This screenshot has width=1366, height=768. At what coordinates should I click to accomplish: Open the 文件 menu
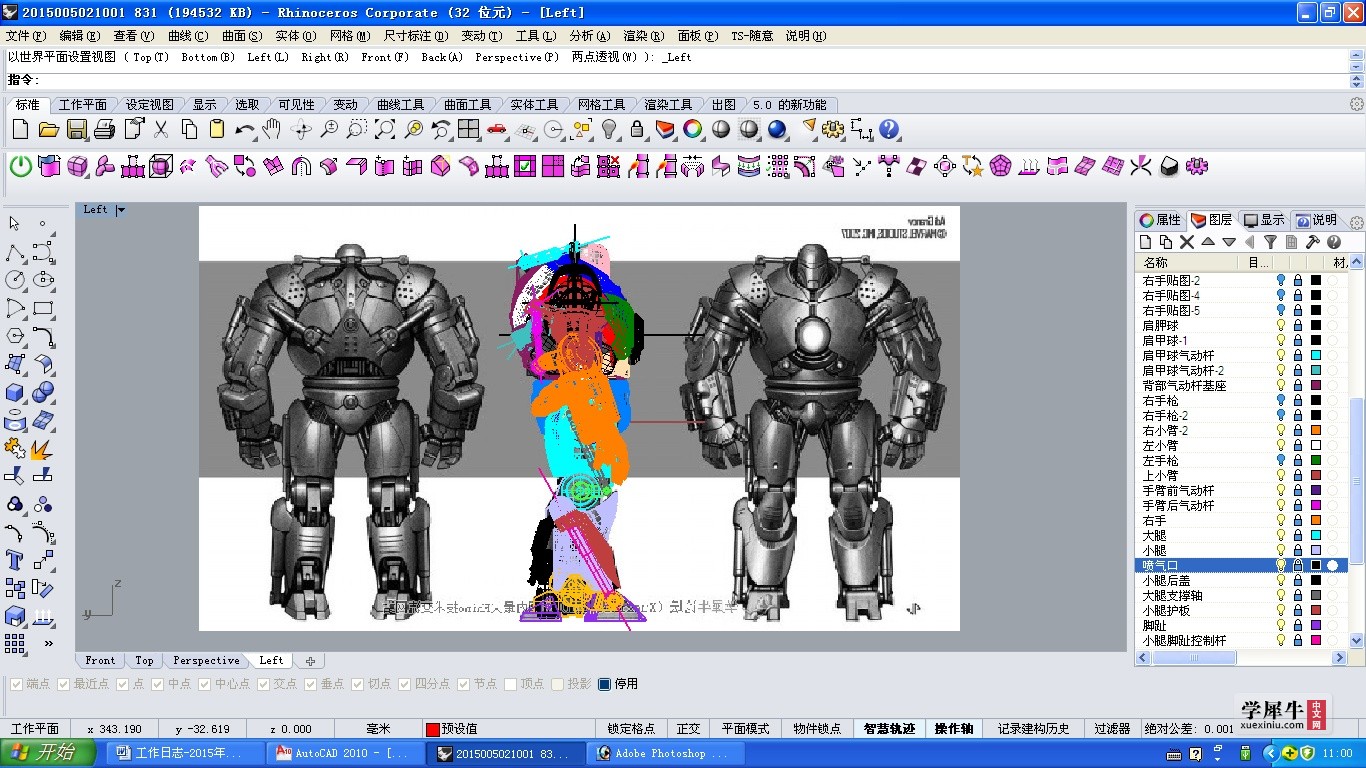click(x=25, y=36)
